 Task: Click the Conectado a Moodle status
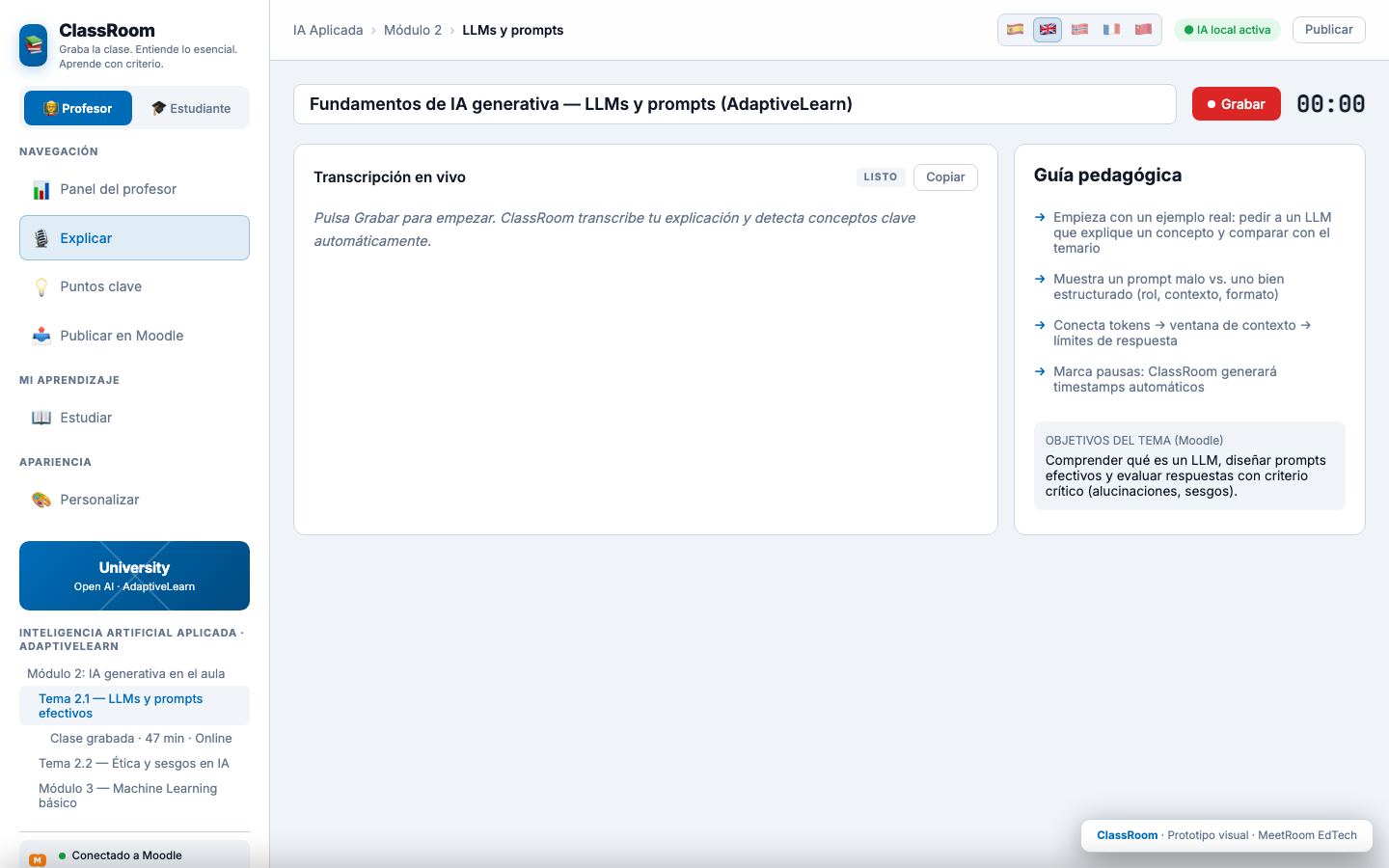tap(126, 855)
